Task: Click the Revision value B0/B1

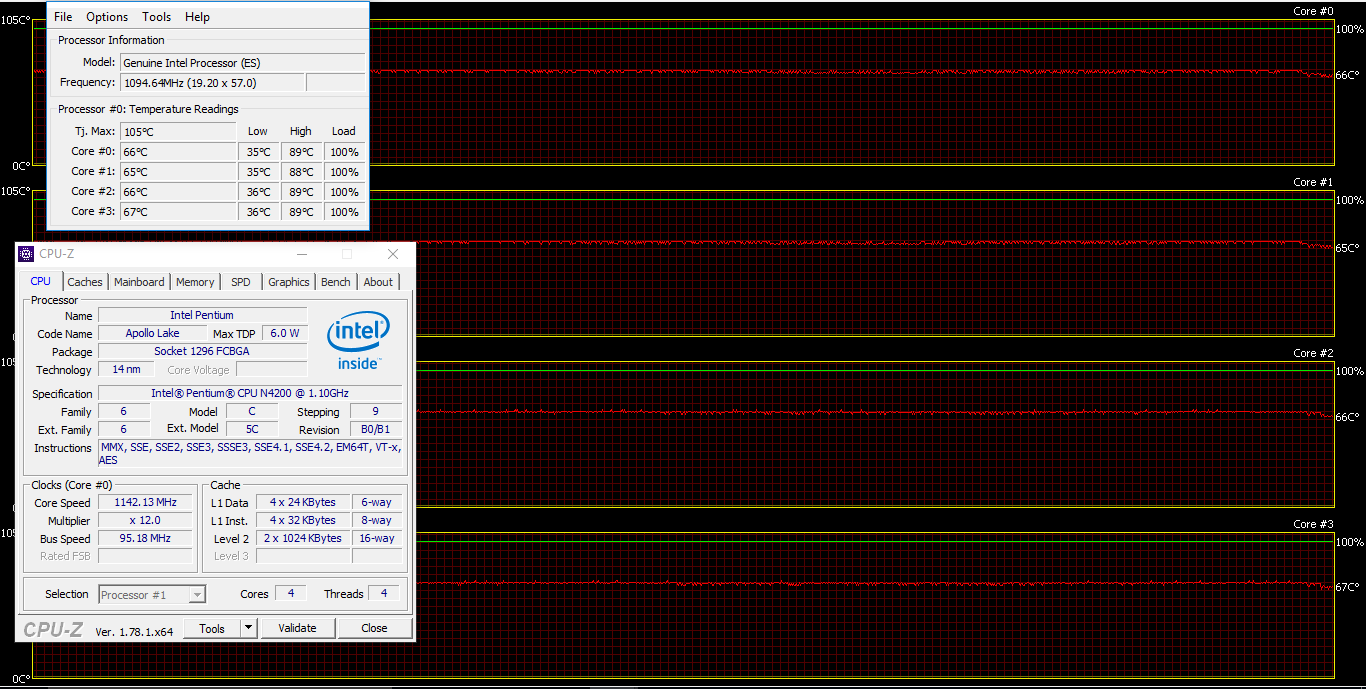Action: click(376, 430)
